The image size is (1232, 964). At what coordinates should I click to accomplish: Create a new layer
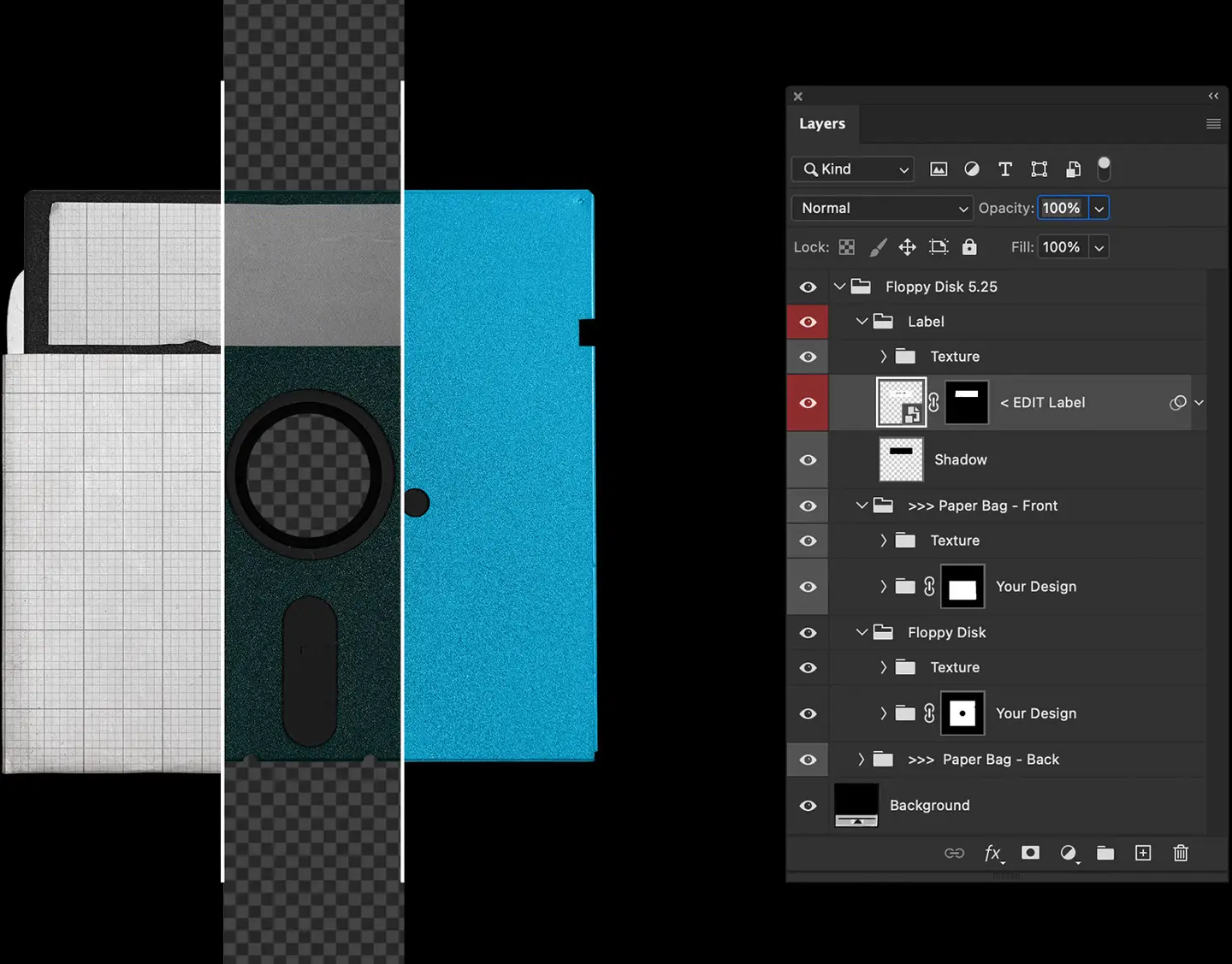pos(1143,853)
